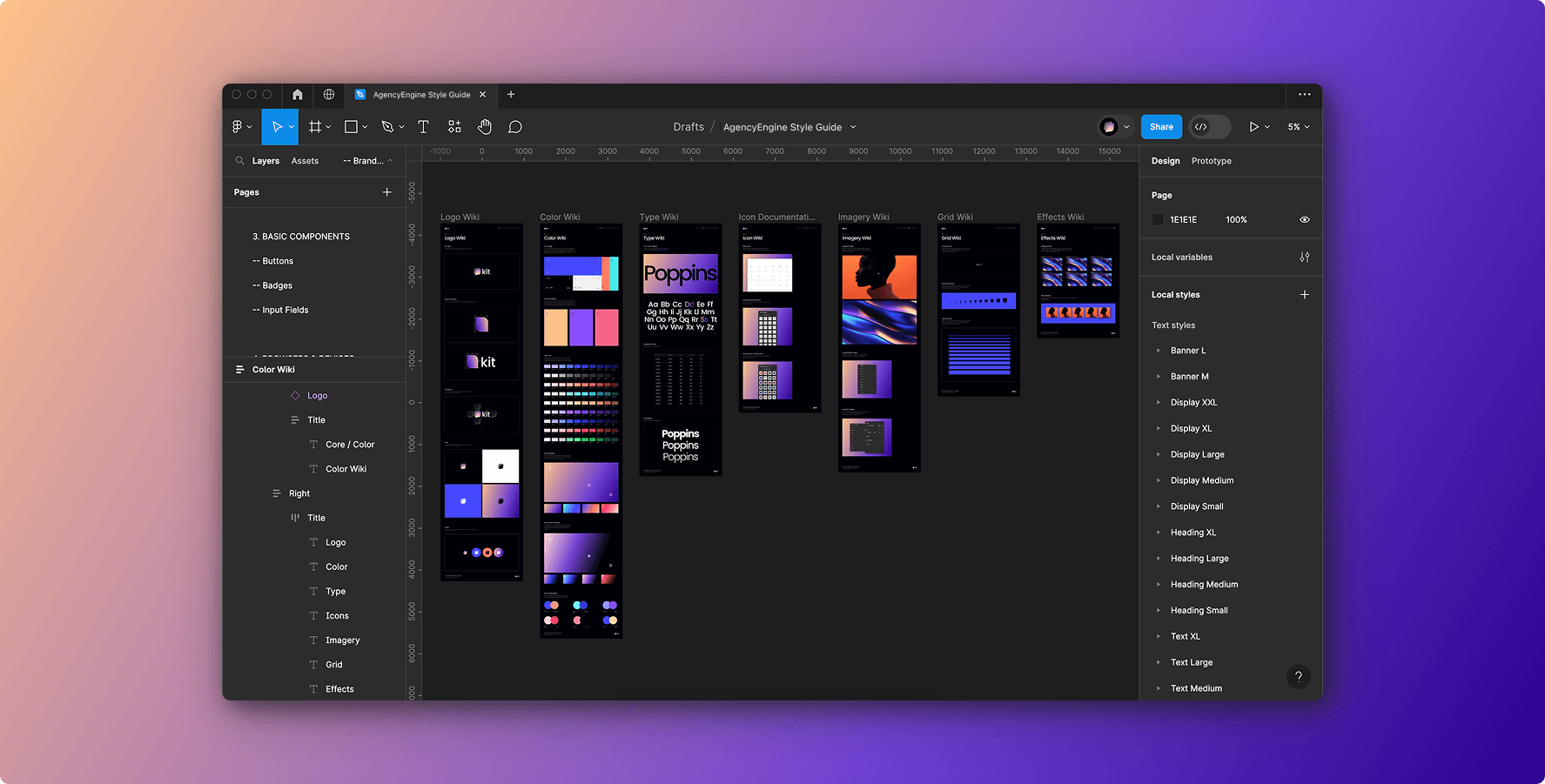Image resolution: width=1545 pixels, height=784 pixels.
Task: Expand the Heading XL text style
Action: tap(1159, 533)
